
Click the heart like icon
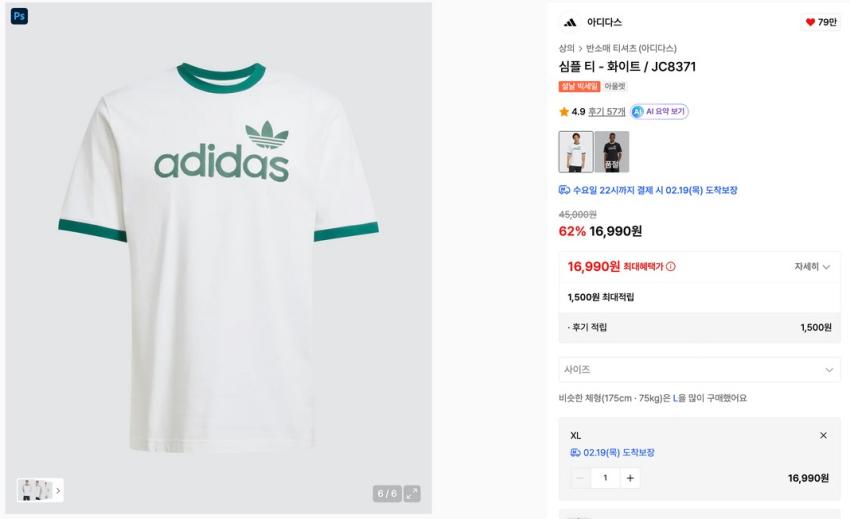[x=810, y=22]
